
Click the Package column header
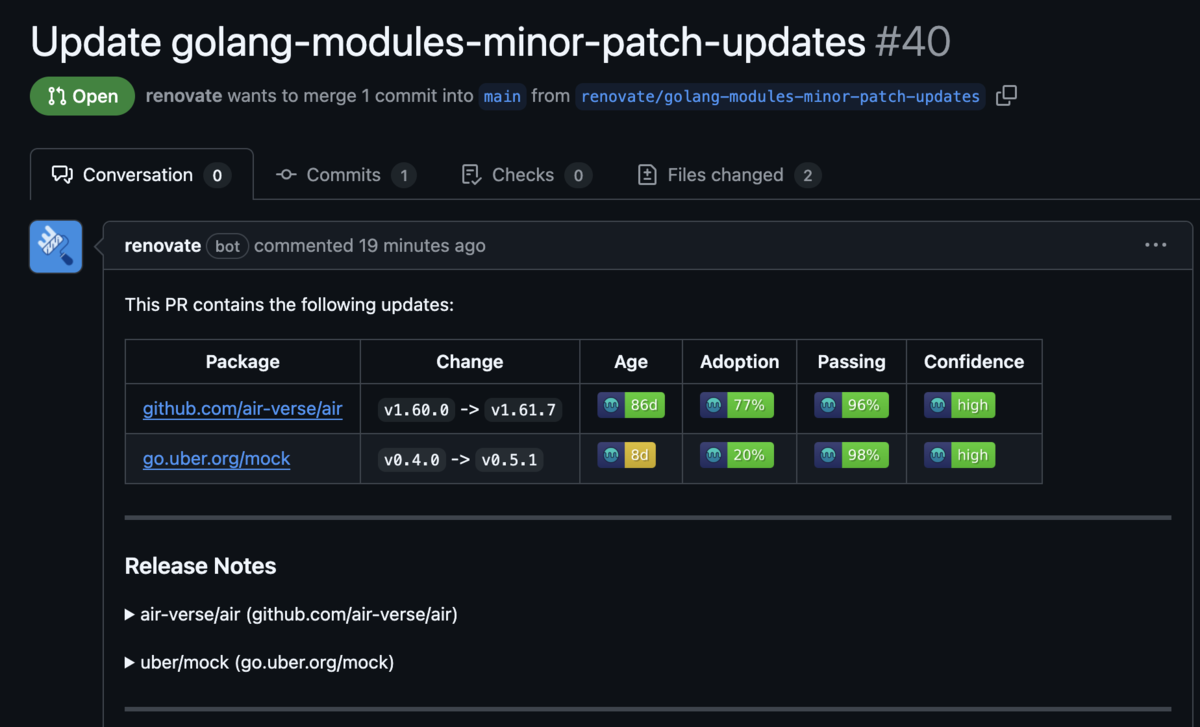(243, 362)
